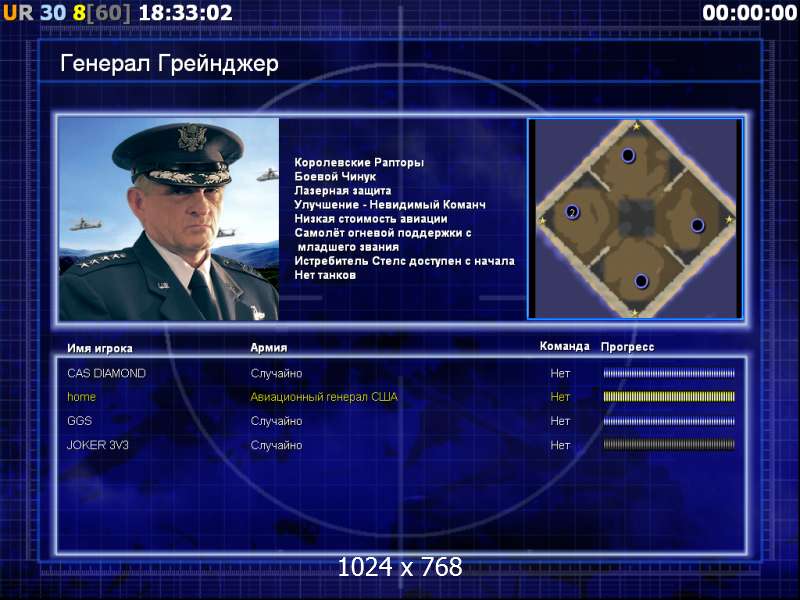Click "Случайно" army in GGS row
Screen dimensions: 800x600
pyautogui.click(x=277, y=421)
